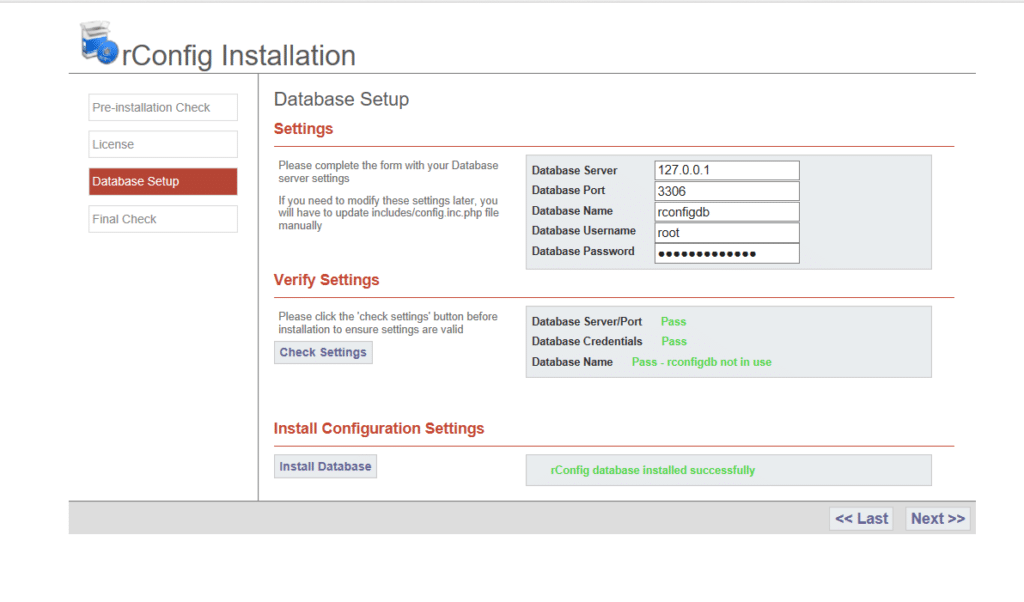This screenshot has height=602, width=1024.
Task: Go to the License step
Action: click(163, 144)
